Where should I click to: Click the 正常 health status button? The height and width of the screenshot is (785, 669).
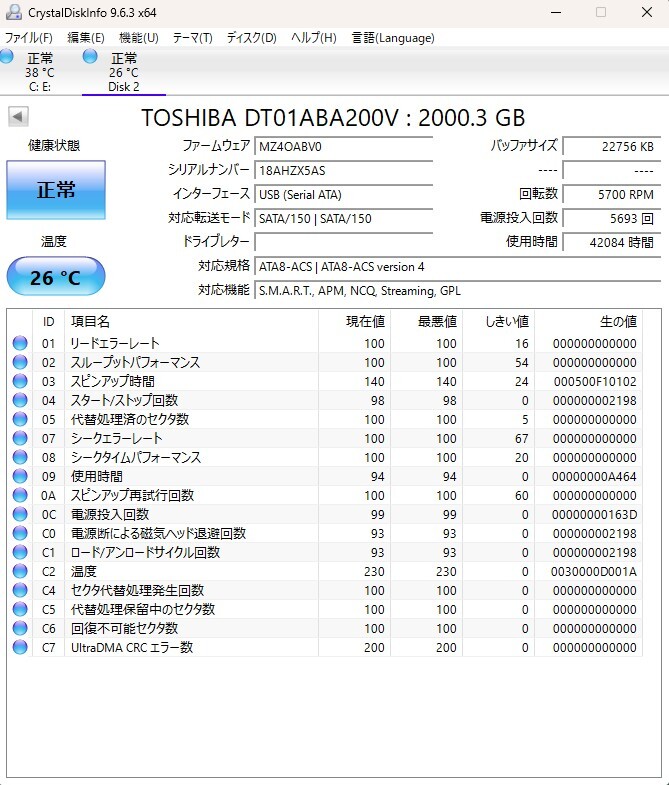point(56,190)
